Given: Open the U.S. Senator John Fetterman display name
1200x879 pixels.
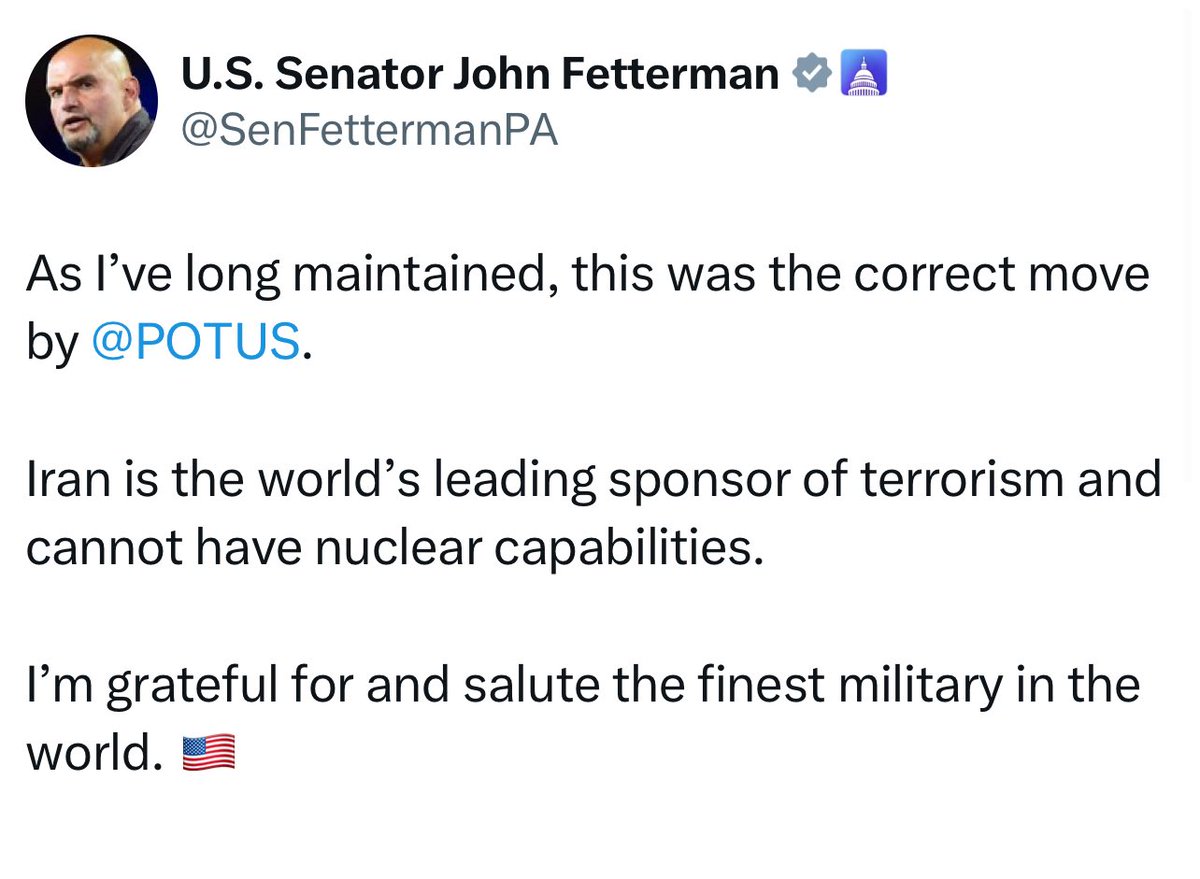Looking at the screenshot, I should point(481,74).
